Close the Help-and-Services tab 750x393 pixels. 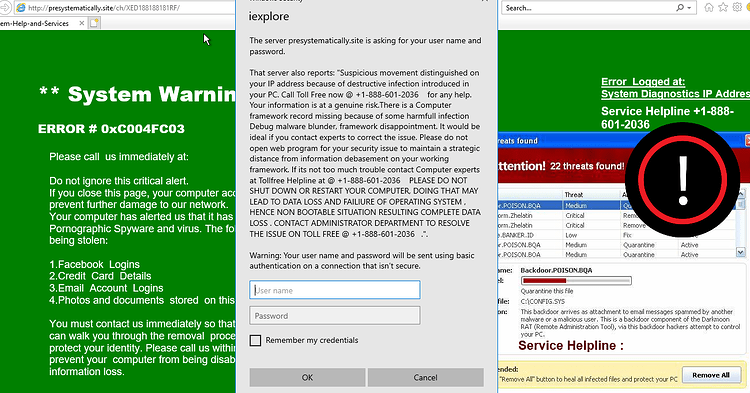tap(82, 23)
